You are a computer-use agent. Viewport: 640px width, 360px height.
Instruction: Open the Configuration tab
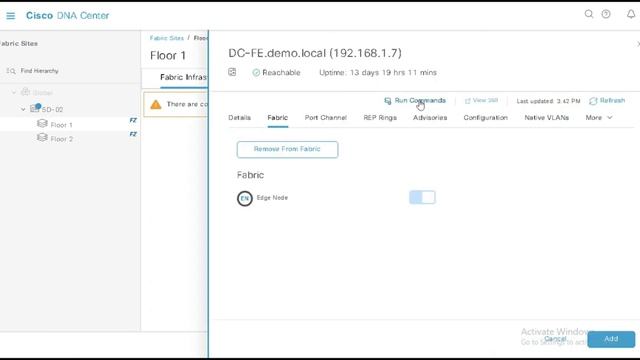(x=485, y=118)
